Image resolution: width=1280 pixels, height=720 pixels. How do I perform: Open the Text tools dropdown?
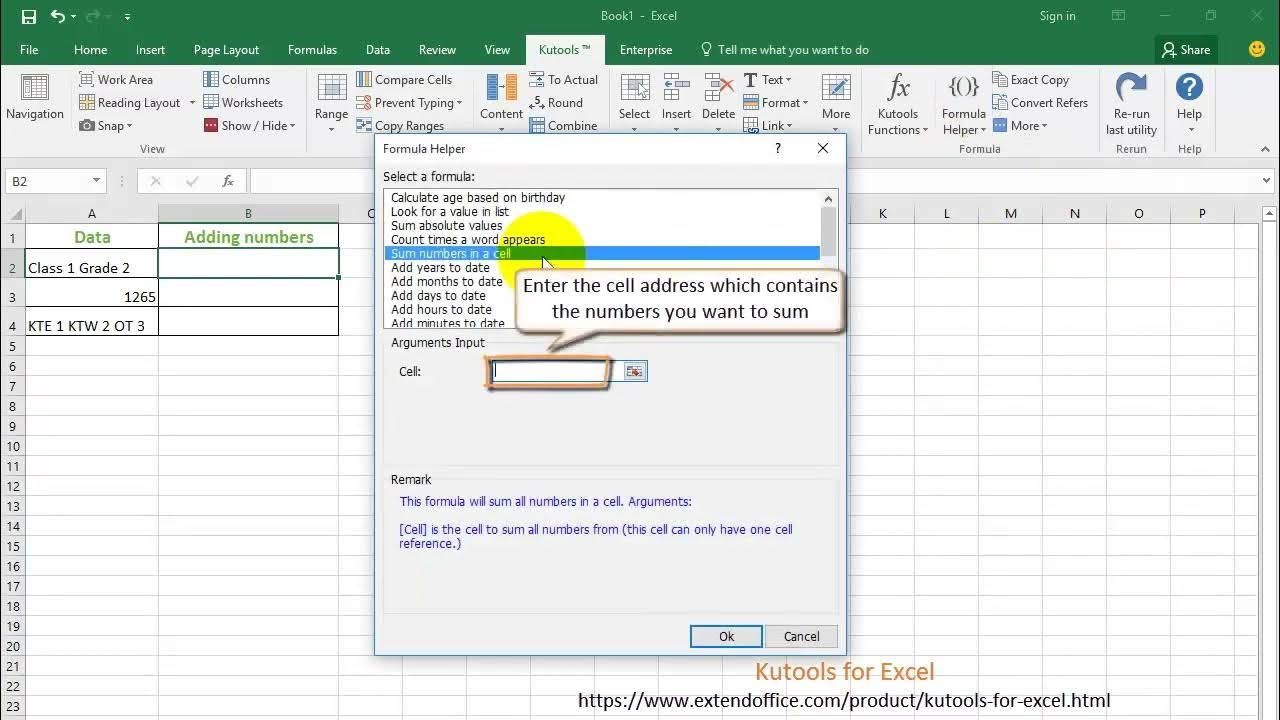pyautogui.click(x=767, y=79)
